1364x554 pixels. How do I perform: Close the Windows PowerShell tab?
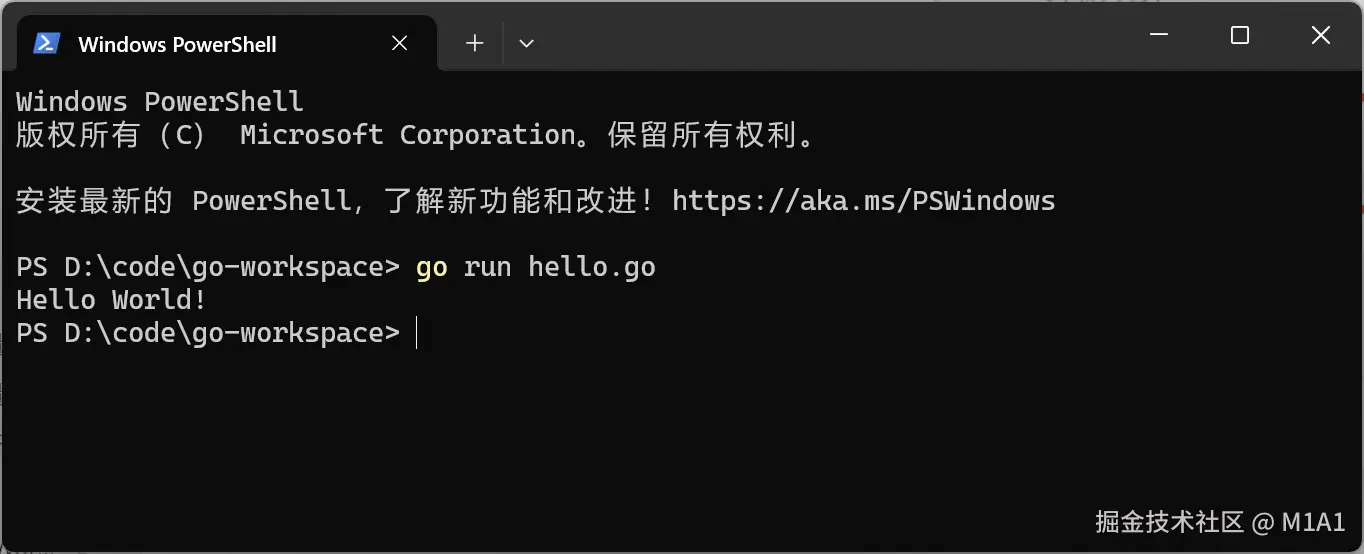399,44
